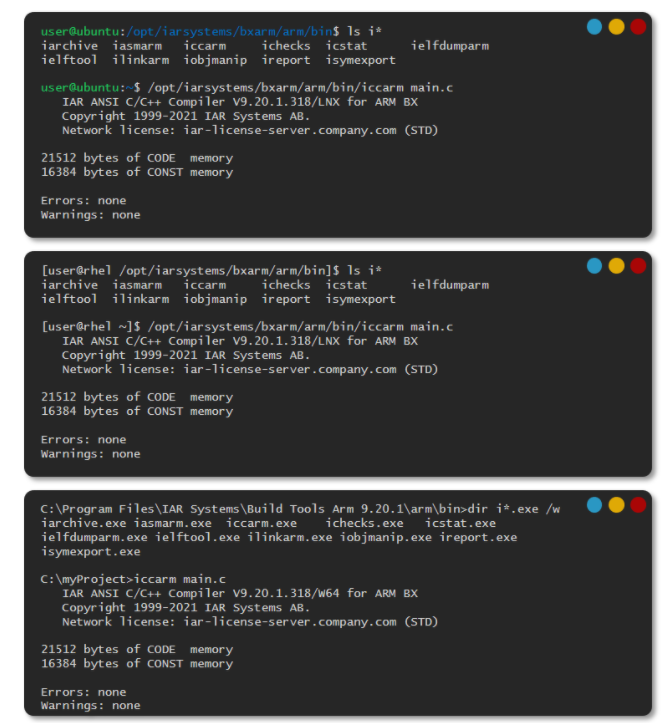Click the blue dot on RHEL terminal
Image resolution: width=672 pixels, height=723 pixels.
[x=594, y=266]
